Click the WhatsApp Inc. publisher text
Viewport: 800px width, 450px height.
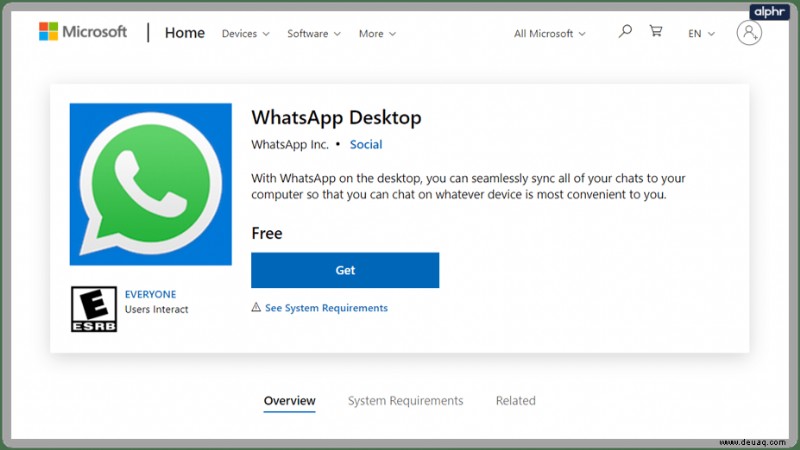pyautogui.click(x=290, y=144)
